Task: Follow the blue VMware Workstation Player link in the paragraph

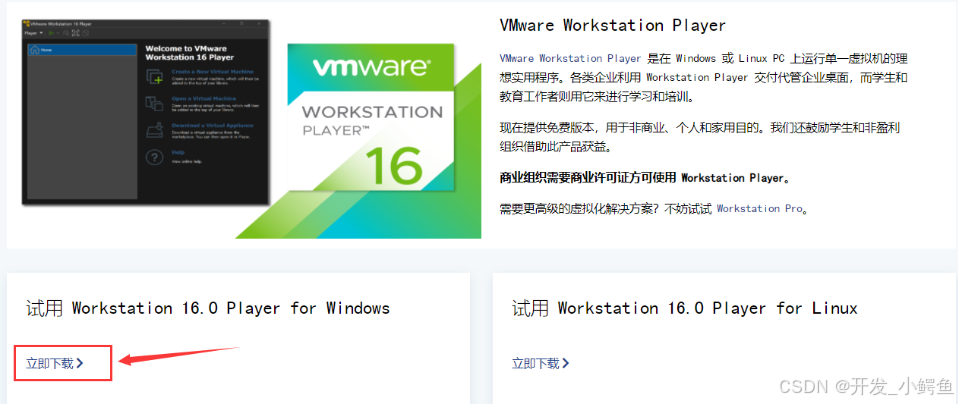Action: tap(570, 59)
